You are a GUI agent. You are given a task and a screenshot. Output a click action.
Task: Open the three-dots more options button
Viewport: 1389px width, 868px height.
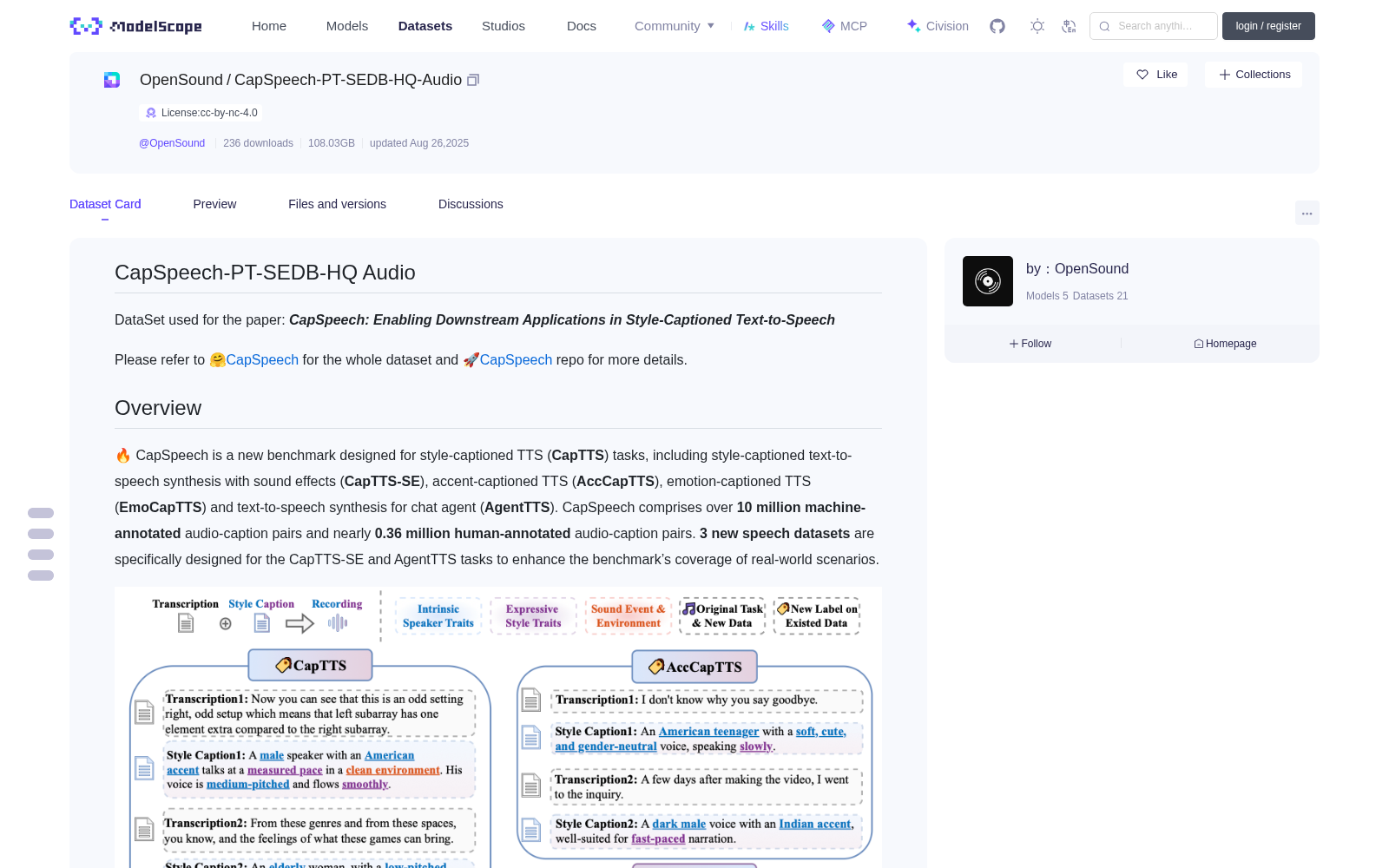[1307, 213]
